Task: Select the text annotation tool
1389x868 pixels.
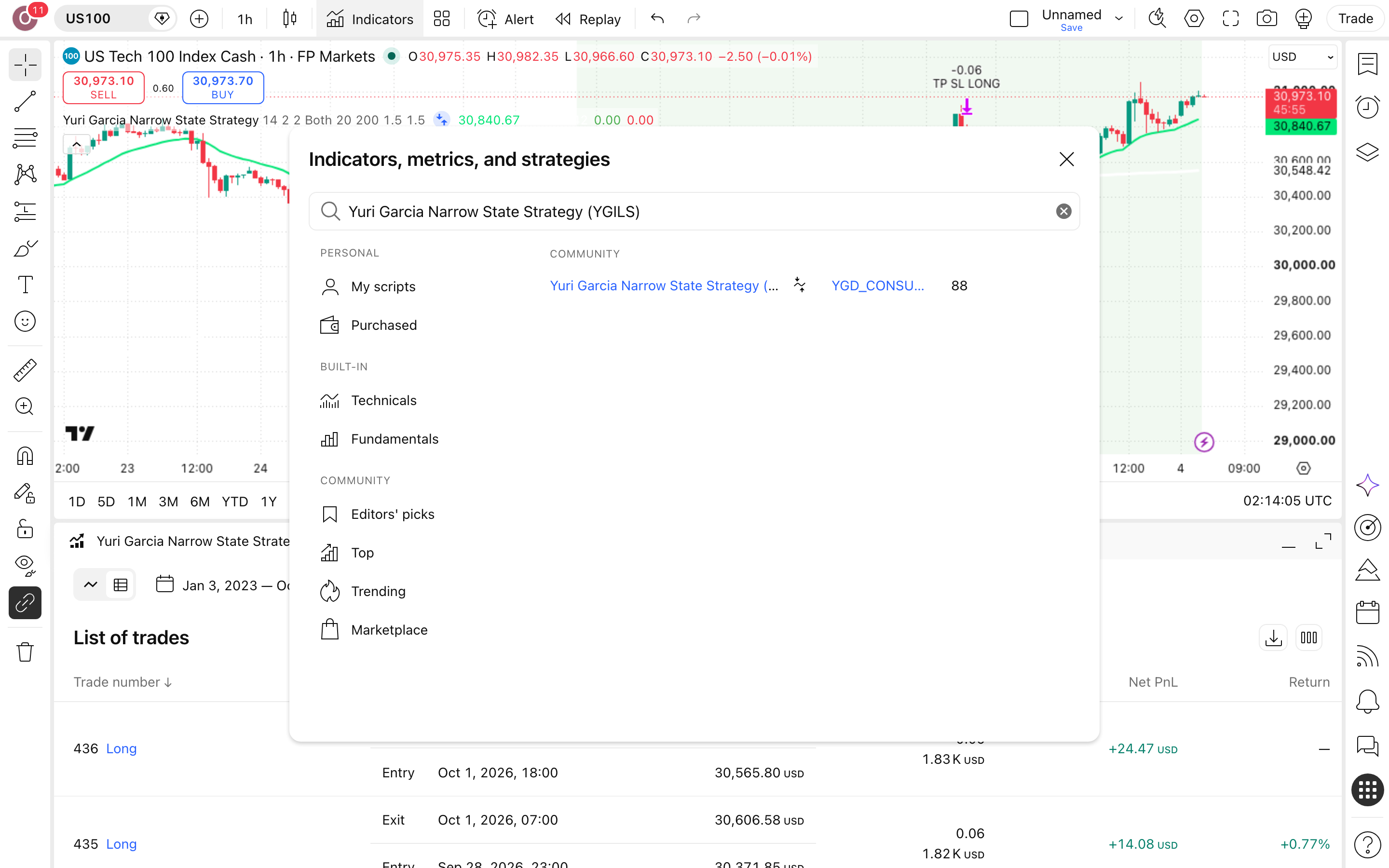Action: 25,285
